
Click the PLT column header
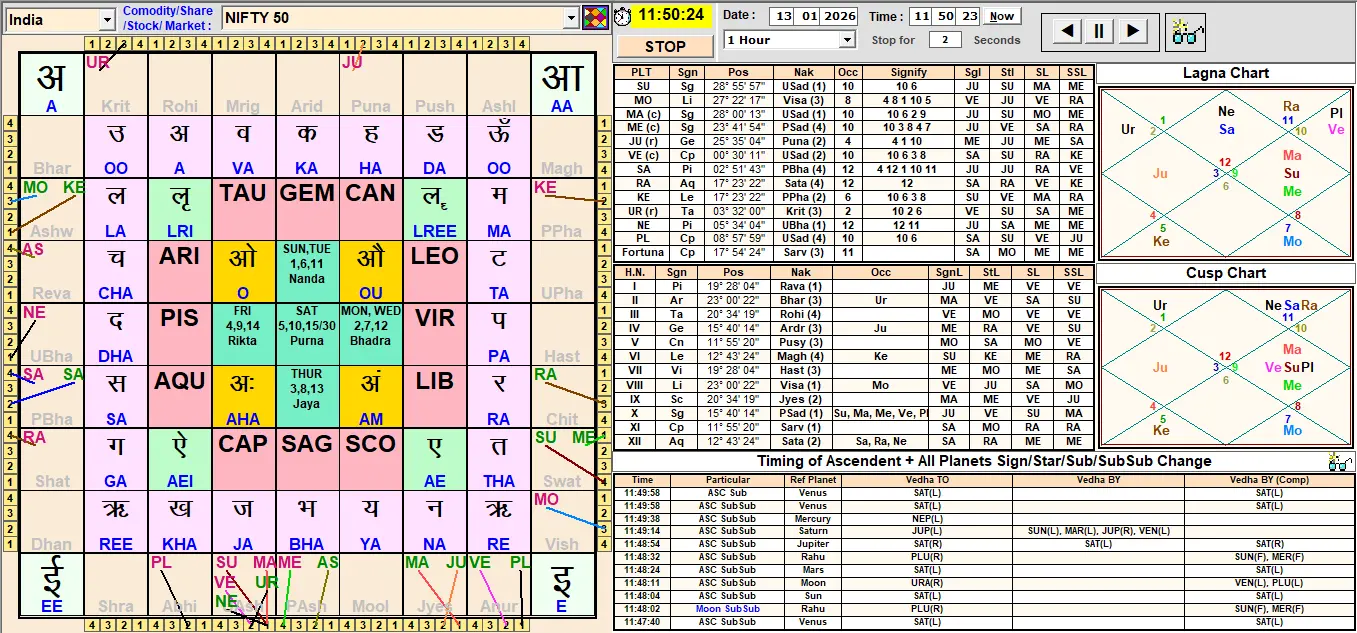click(643, 72)
